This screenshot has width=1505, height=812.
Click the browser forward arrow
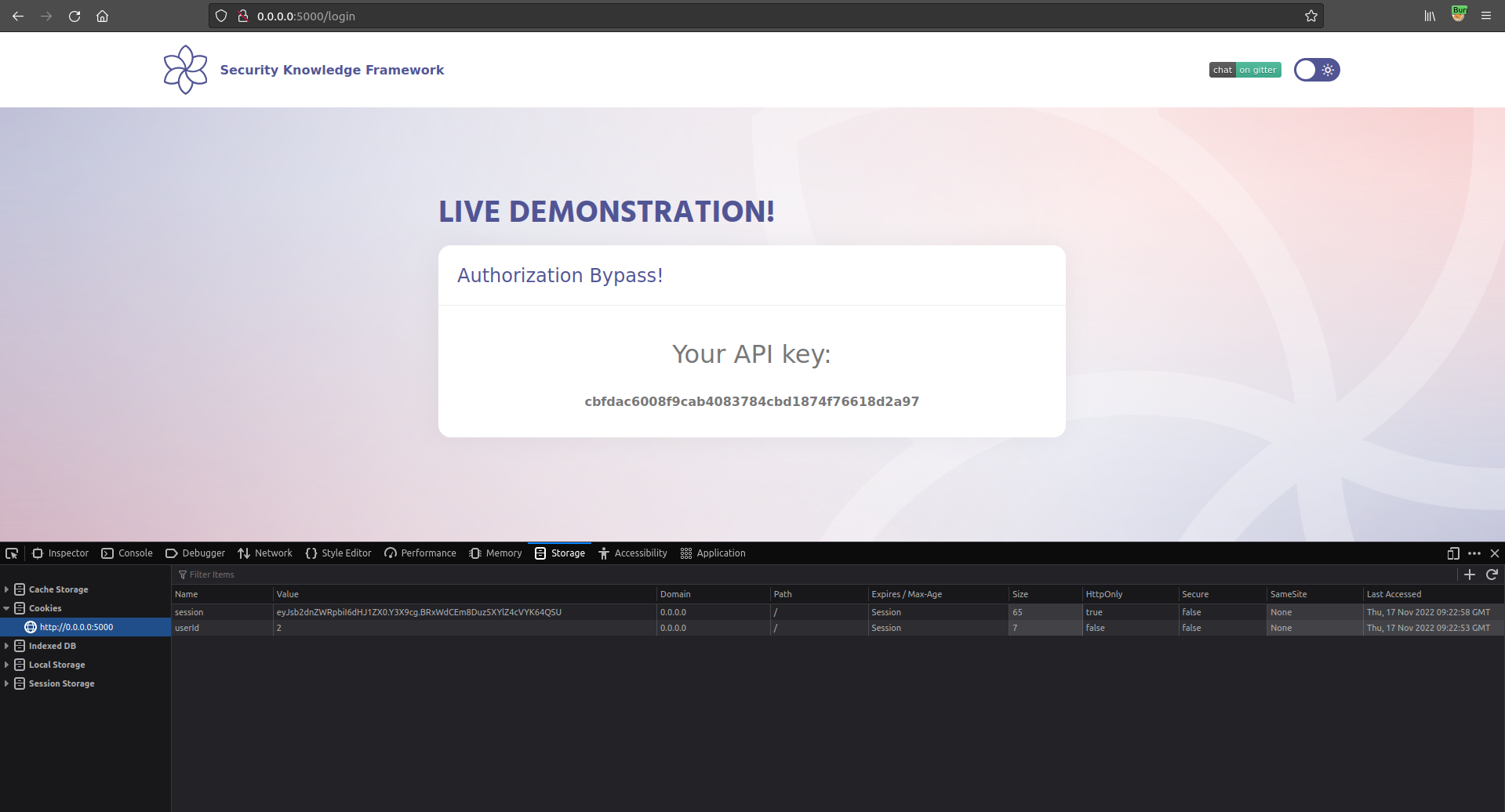click(46, 16)
